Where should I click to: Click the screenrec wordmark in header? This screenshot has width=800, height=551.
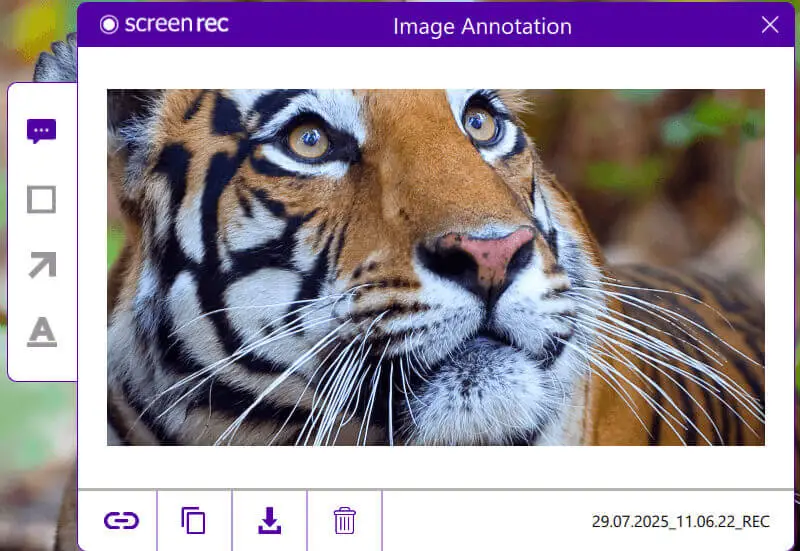(176, 25)
